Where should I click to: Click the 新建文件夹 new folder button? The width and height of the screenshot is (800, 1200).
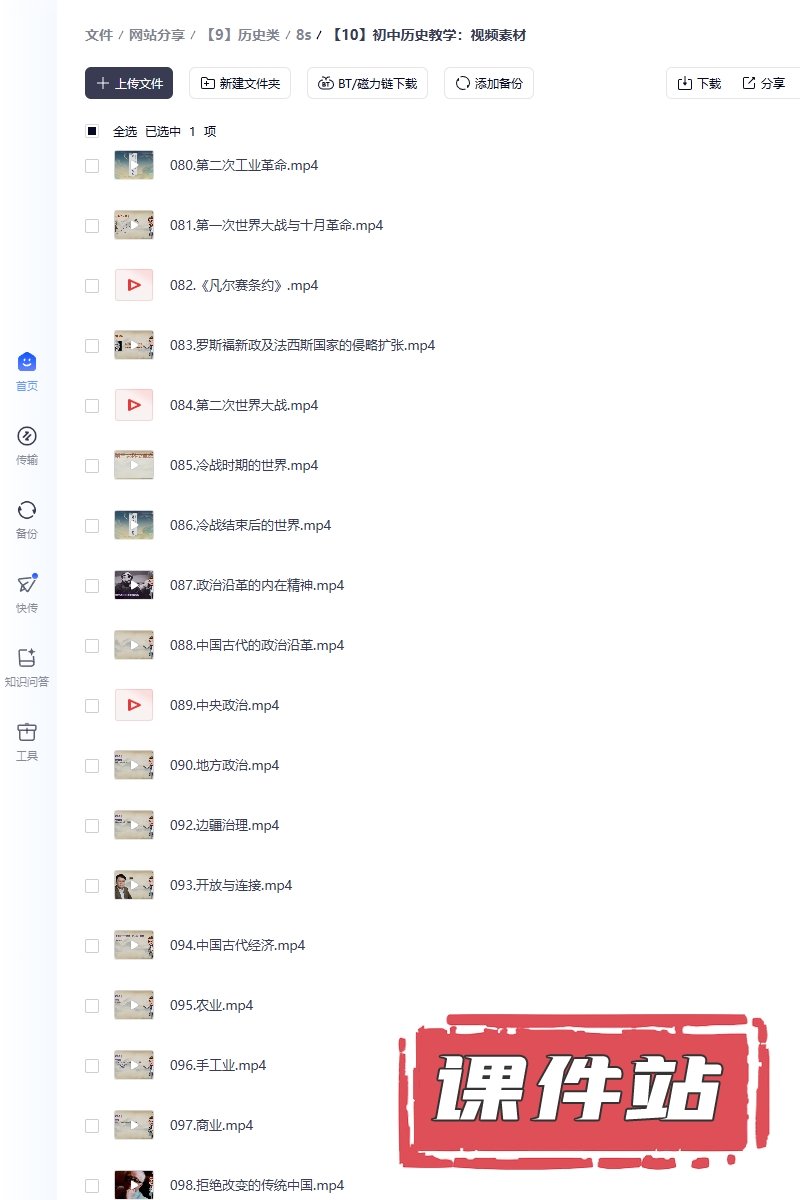[240, 83]
